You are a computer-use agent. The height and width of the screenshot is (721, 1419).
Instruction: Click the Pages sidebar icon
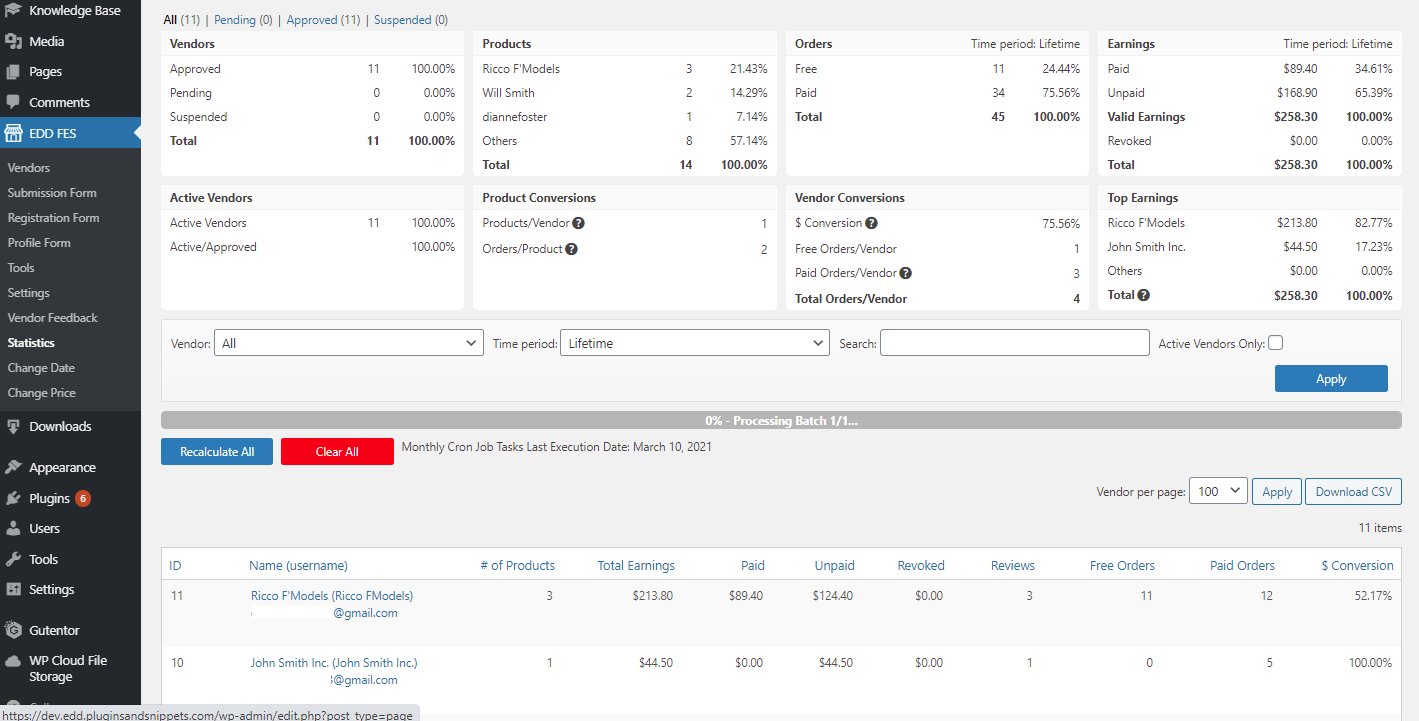coord(13,72)
